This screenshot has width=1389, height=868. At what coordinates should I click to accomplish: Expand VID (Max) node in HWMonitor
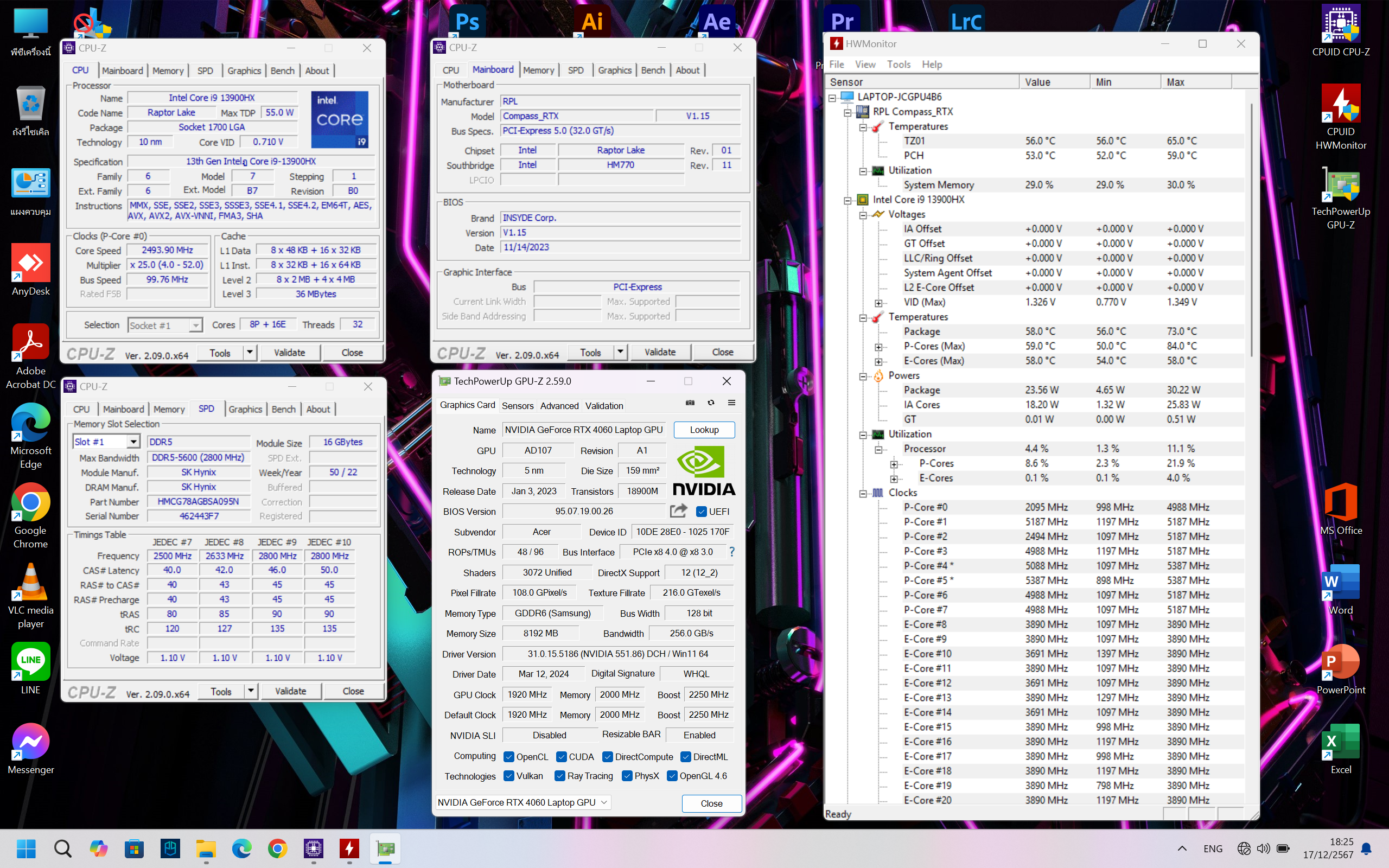pos(878,303)
